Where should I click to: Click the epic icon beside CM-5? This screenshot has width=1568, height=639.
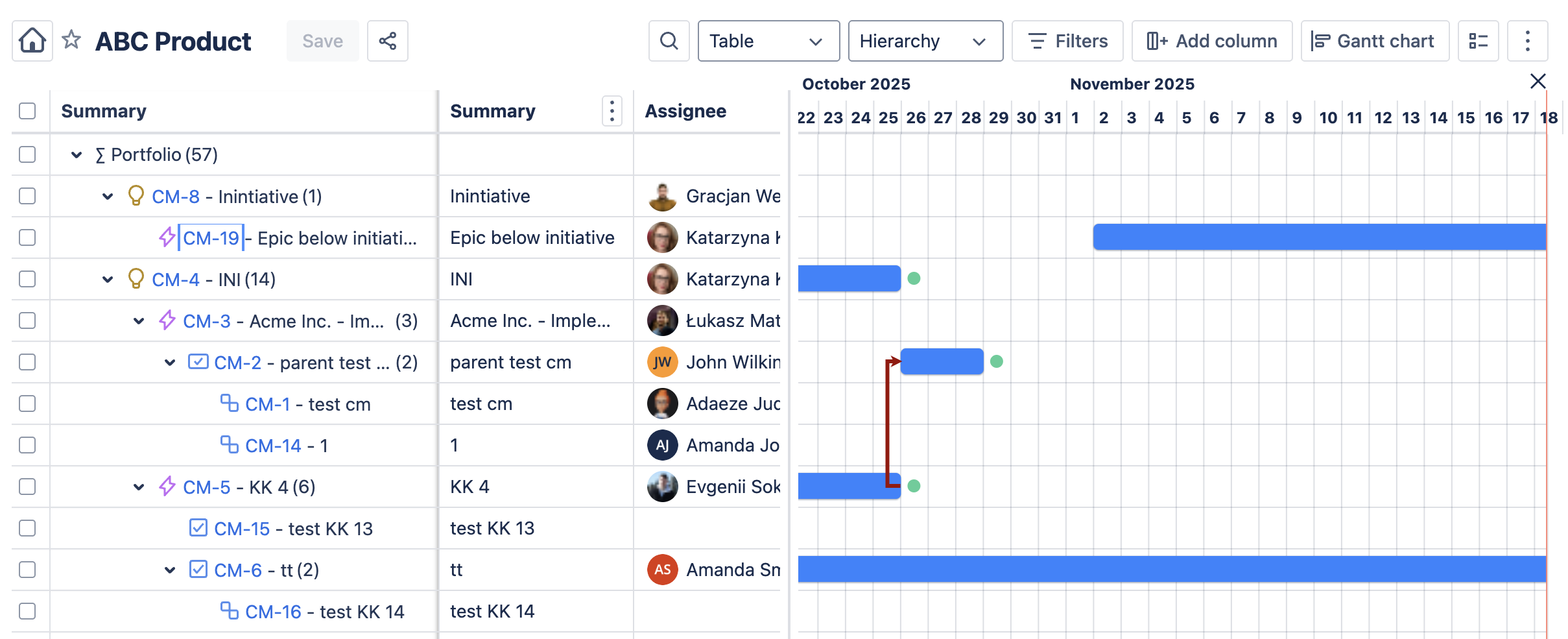pos(167,487)
